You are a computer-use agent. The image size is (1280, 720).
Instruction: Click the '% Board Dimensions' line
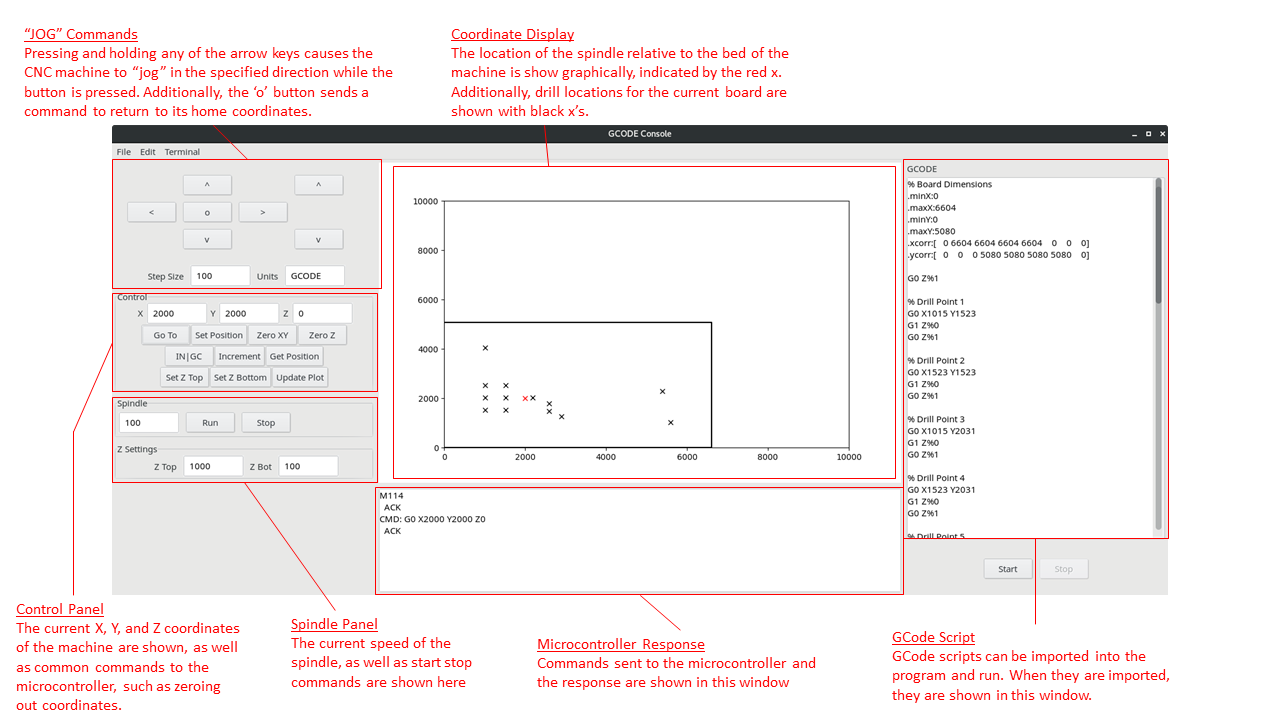(950, 184)
